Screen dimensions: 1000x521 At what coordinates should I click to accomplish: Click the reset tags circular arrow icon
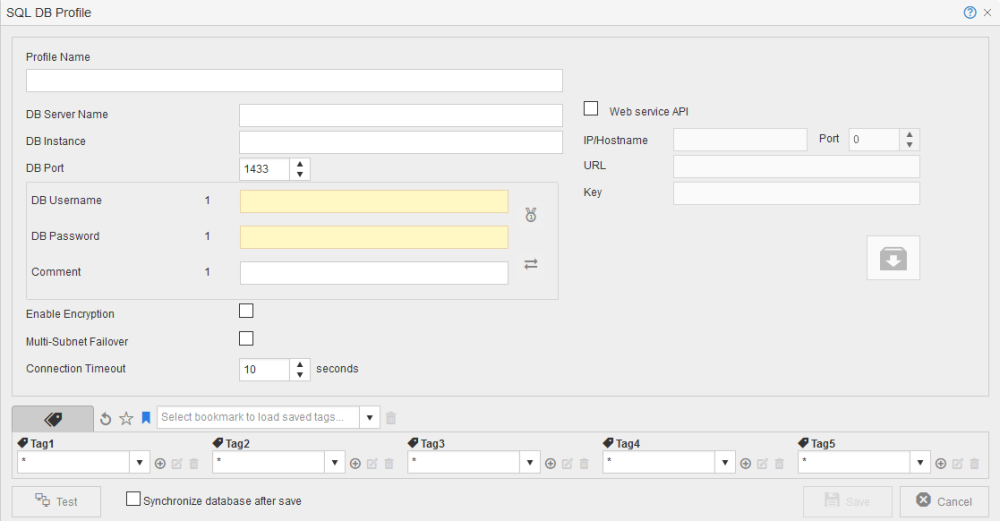[x=106, y=418]
